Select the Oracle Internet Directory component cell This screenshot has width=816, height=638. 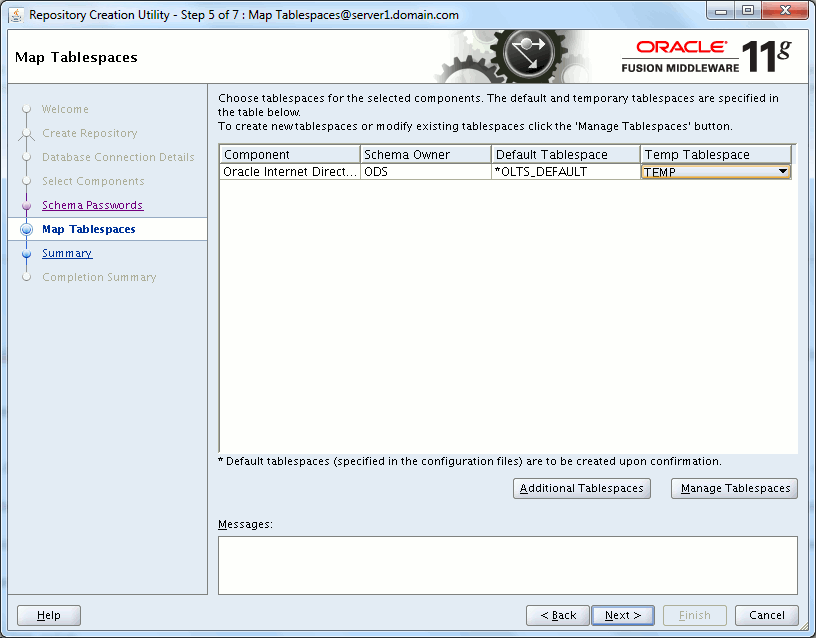290,172
